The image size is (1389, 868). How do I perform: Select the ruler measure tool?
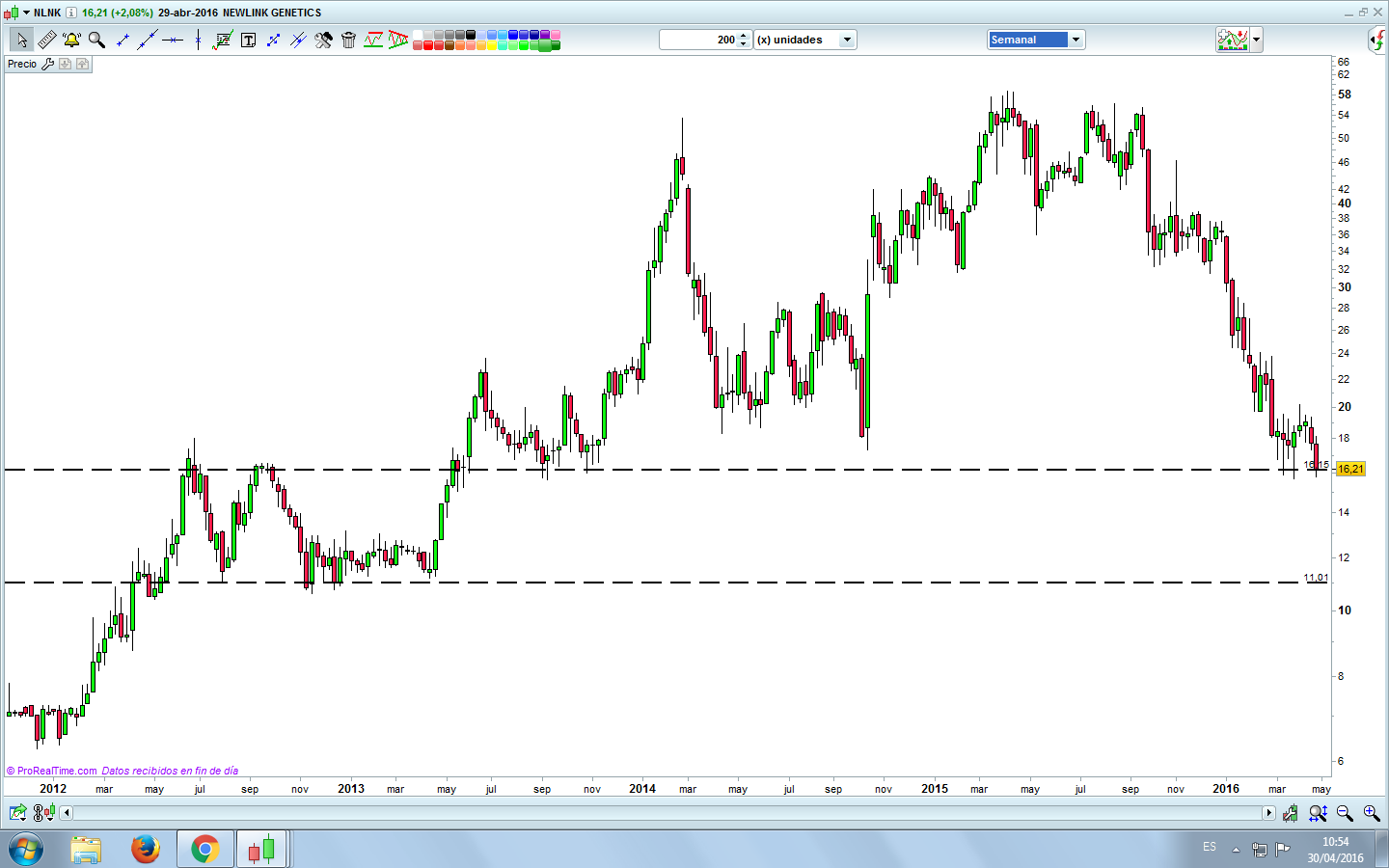pos(46,40)
